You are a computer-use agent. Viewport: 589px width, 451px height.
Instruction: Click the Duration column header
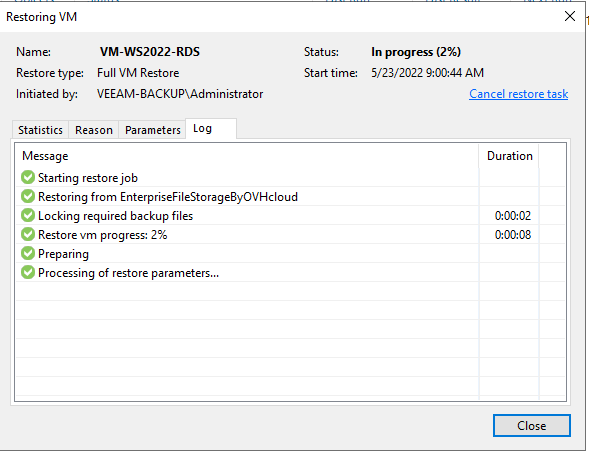(509, 156)
